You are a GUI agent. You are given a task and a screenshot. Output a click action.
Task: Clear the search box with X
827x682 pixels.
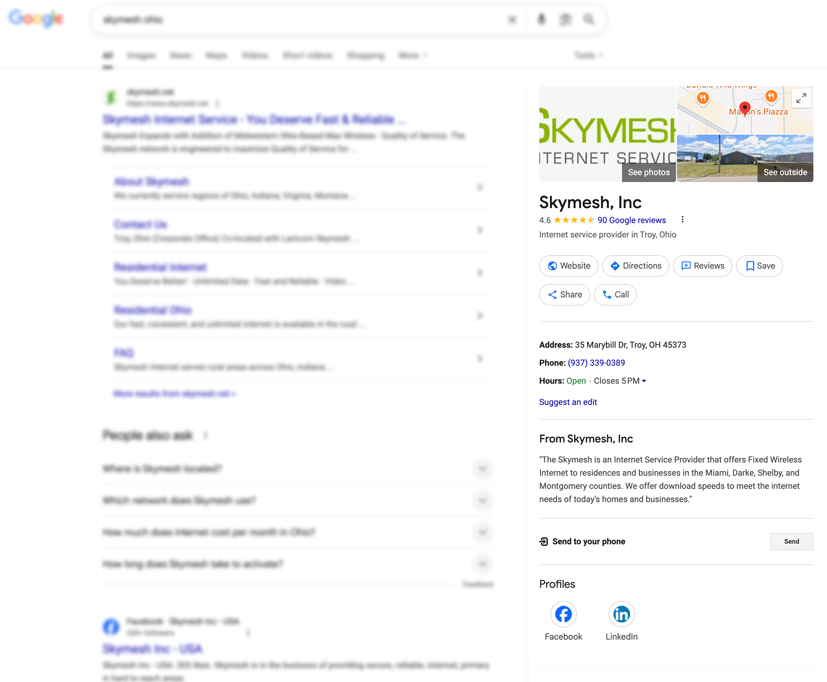512,20
